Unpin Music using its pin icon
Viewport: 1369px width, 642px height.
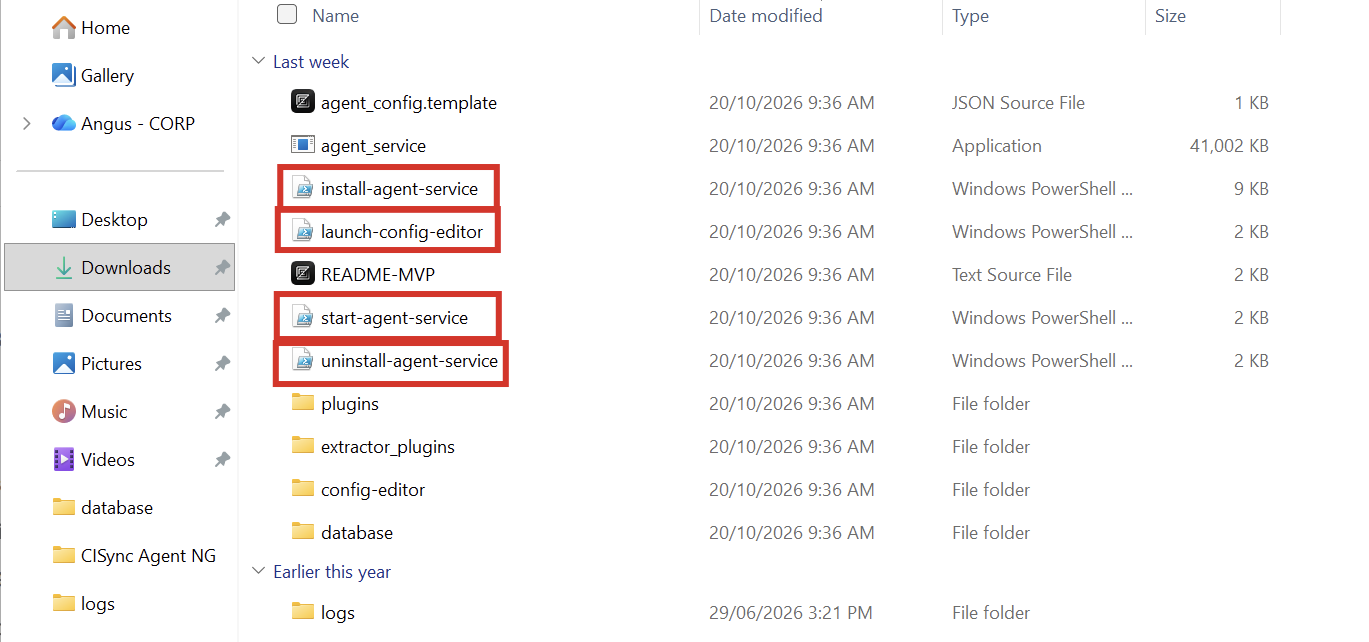[223, 411]
